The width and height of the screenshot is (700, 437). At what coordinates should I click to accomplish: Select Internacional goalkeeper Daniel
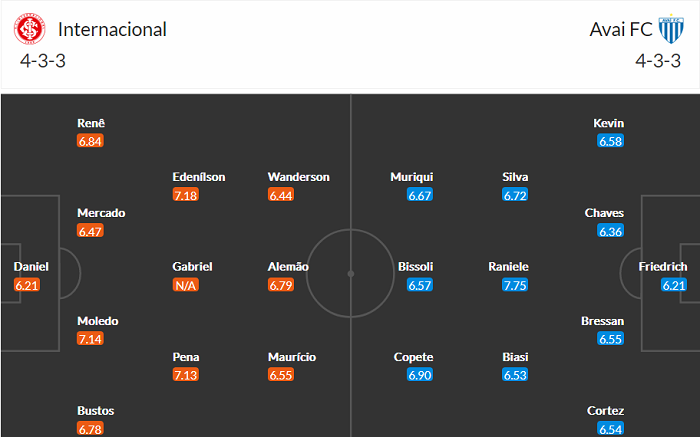[31, 267]
